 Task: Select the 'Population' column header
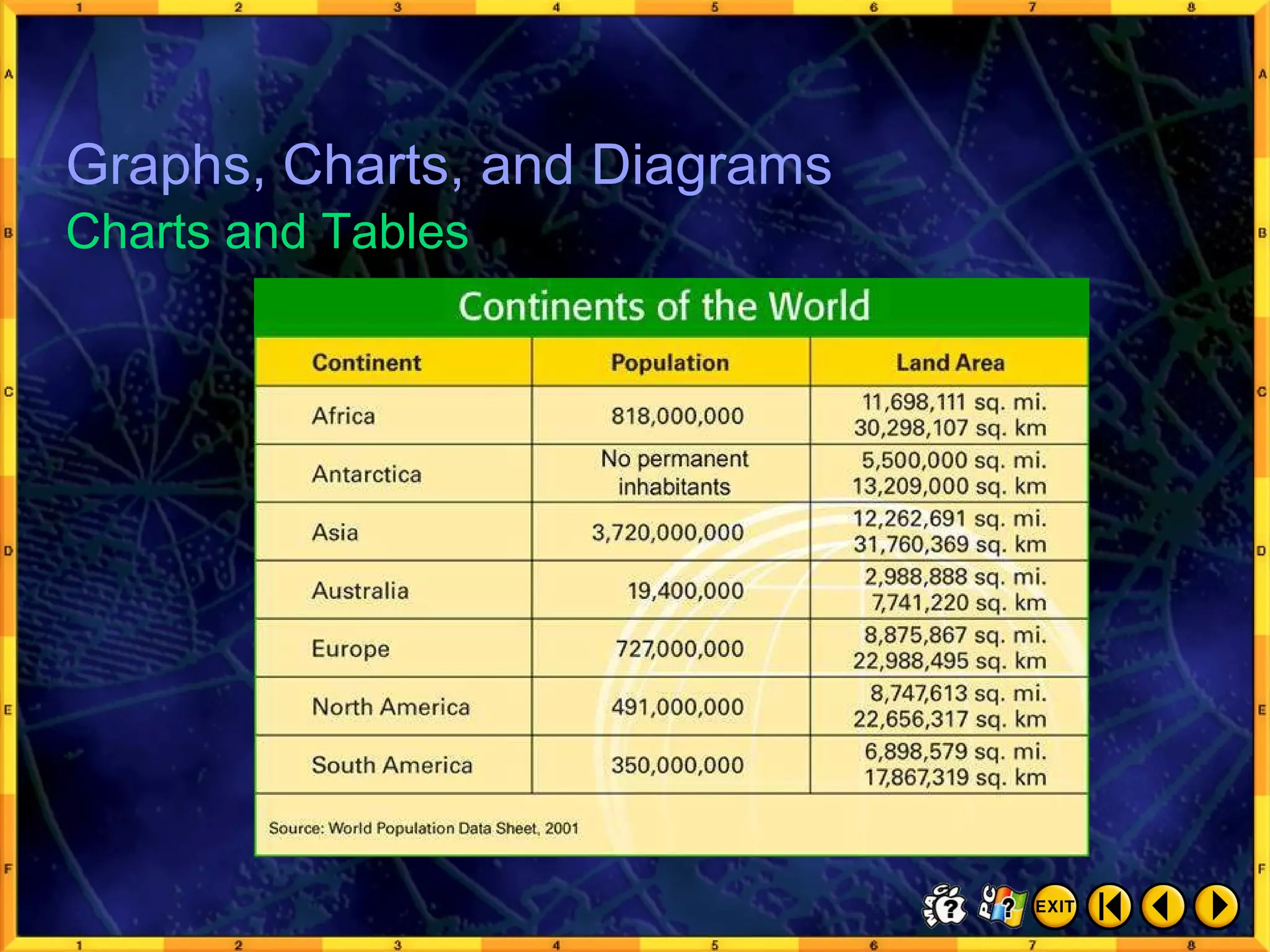[670, 363]
